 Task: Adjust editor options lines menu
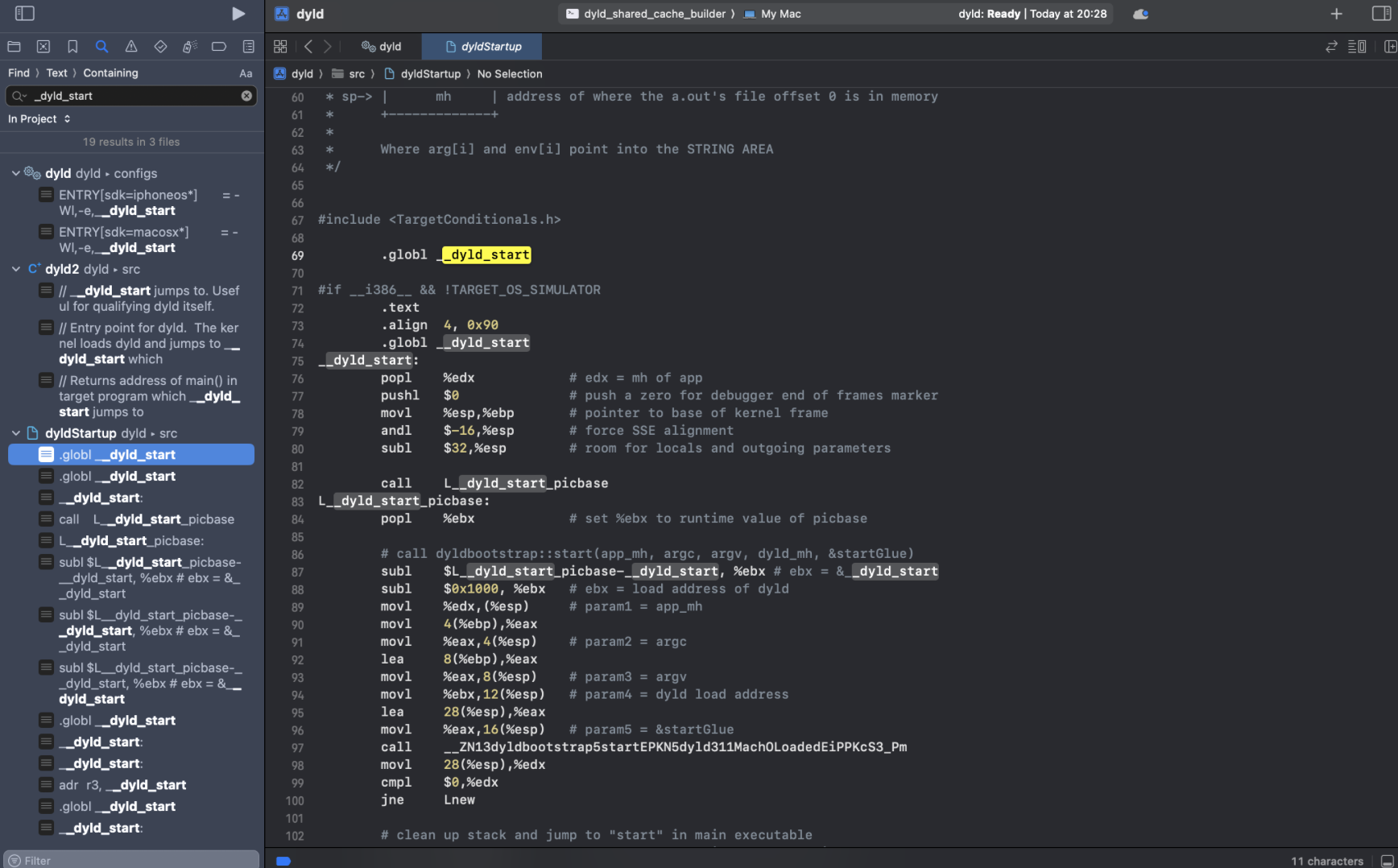pos(1357,47)
